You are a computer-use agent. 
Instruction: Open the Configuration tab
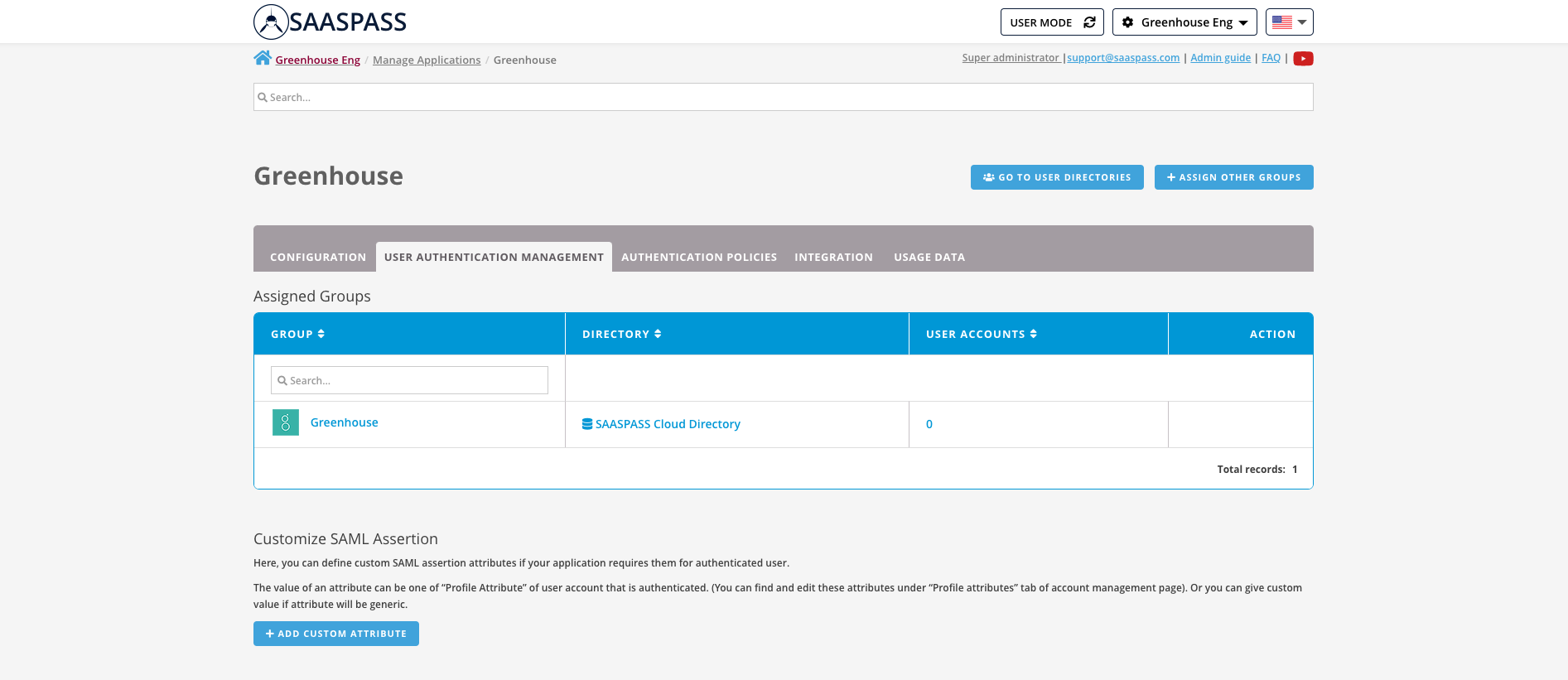318,257
